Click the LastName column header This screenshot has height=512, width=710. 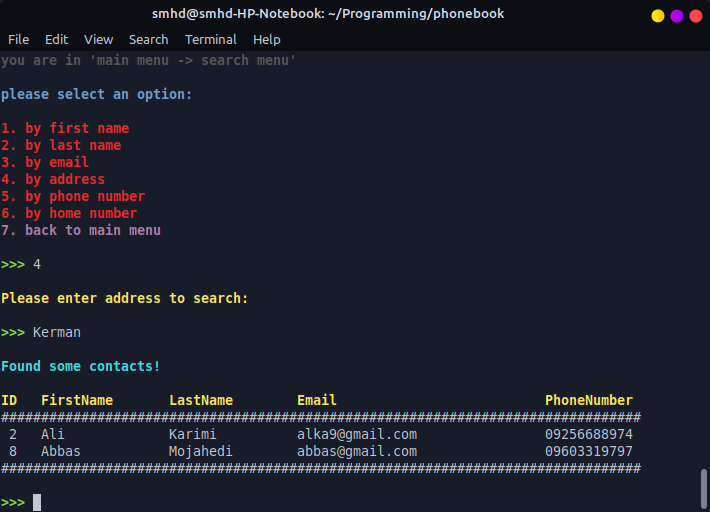[201, 400]
